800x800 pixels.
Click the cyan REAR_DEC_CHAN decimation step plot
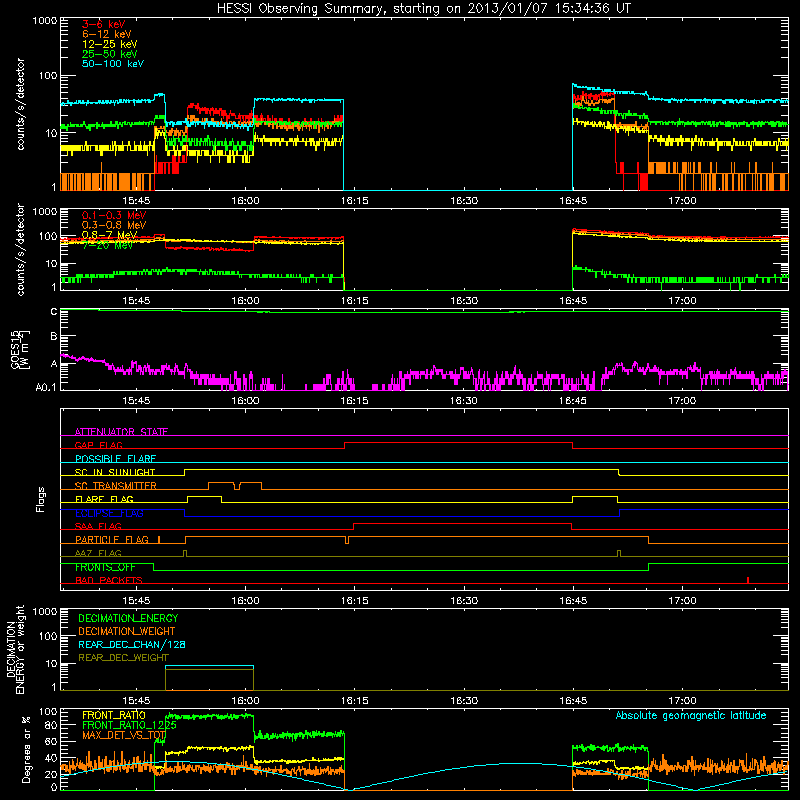point(209,666)
